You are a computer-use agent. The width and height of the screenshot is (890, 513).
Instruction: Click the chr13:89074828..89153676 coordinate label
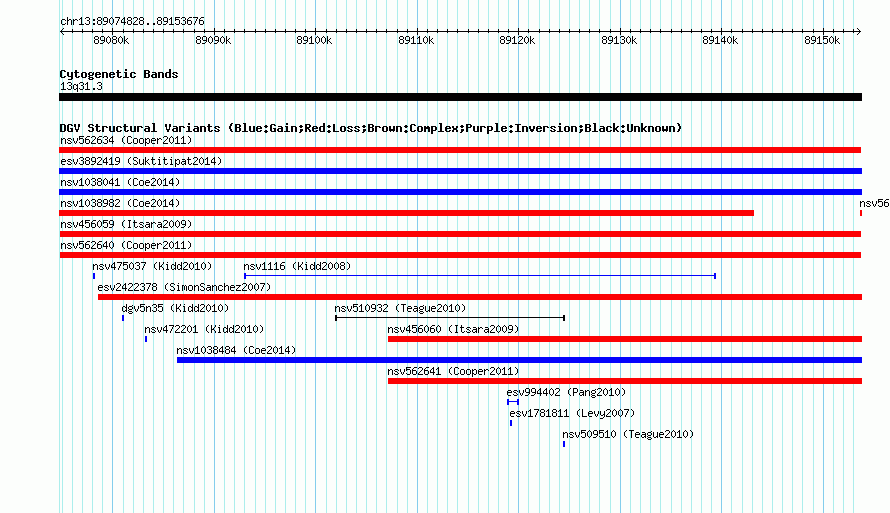[x=132, y=21]
